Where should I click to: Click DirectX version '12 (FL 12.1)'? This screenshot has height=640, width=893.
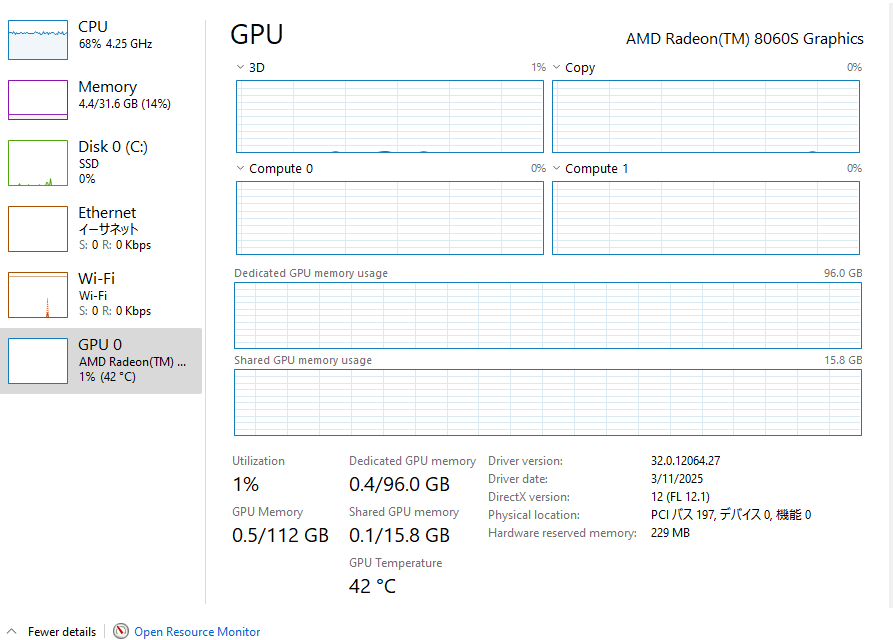pyautogui.click(x=681, y=497)
